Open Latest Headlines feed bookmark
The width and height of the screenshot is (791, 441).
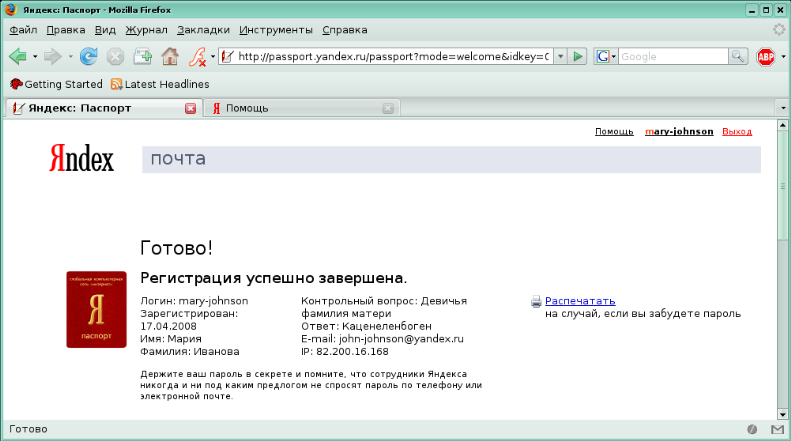tap(160, 84)
